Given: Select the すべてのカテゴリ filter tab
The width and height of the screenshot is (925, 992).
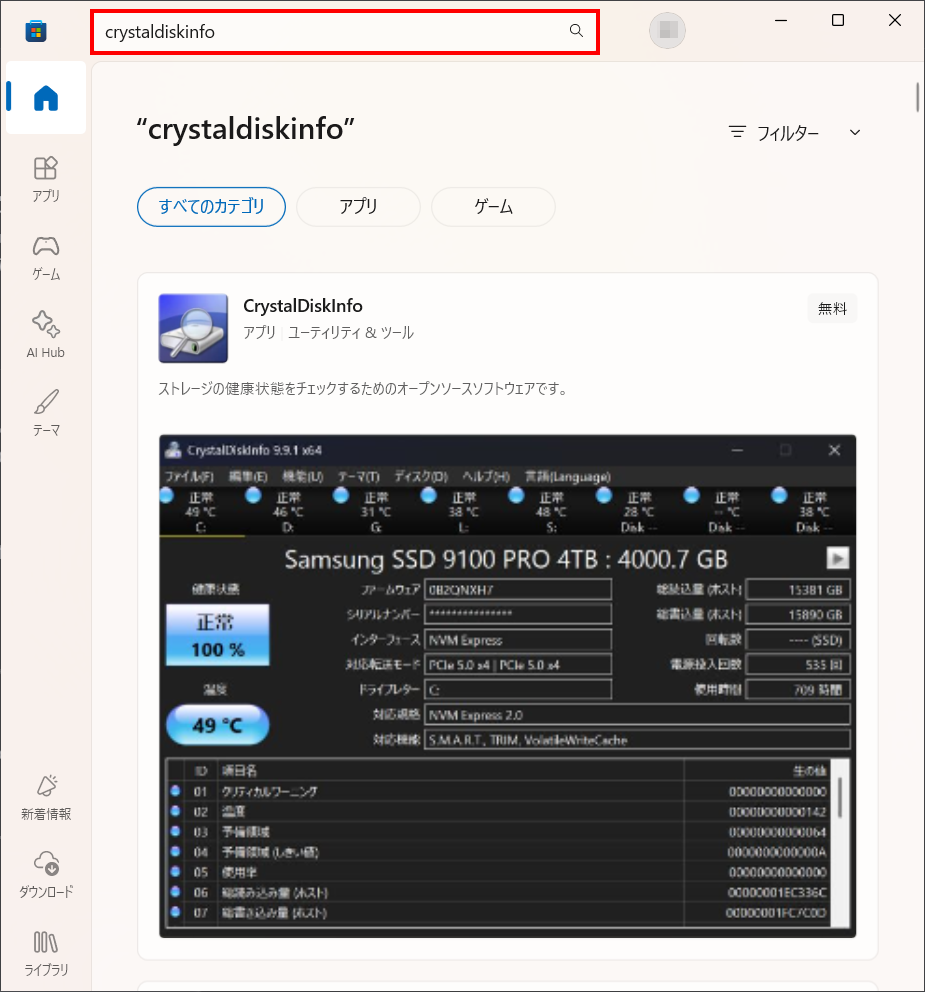Looking at the screenshot, I should (211, 207).
